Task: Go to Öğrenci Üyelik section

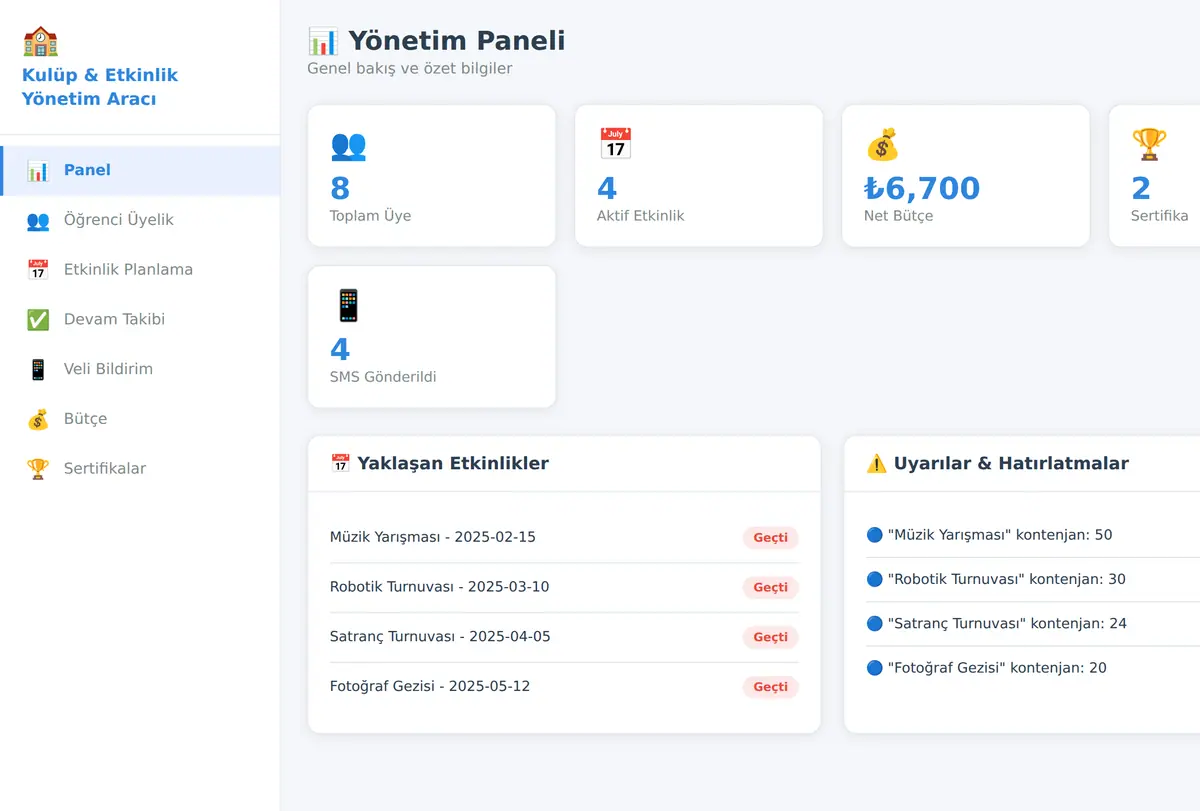Action: (x=140, y=220)
